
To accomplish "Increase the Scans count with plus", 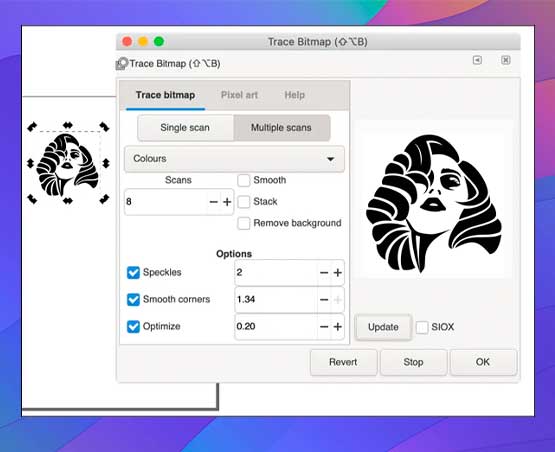I will point(227,202).
